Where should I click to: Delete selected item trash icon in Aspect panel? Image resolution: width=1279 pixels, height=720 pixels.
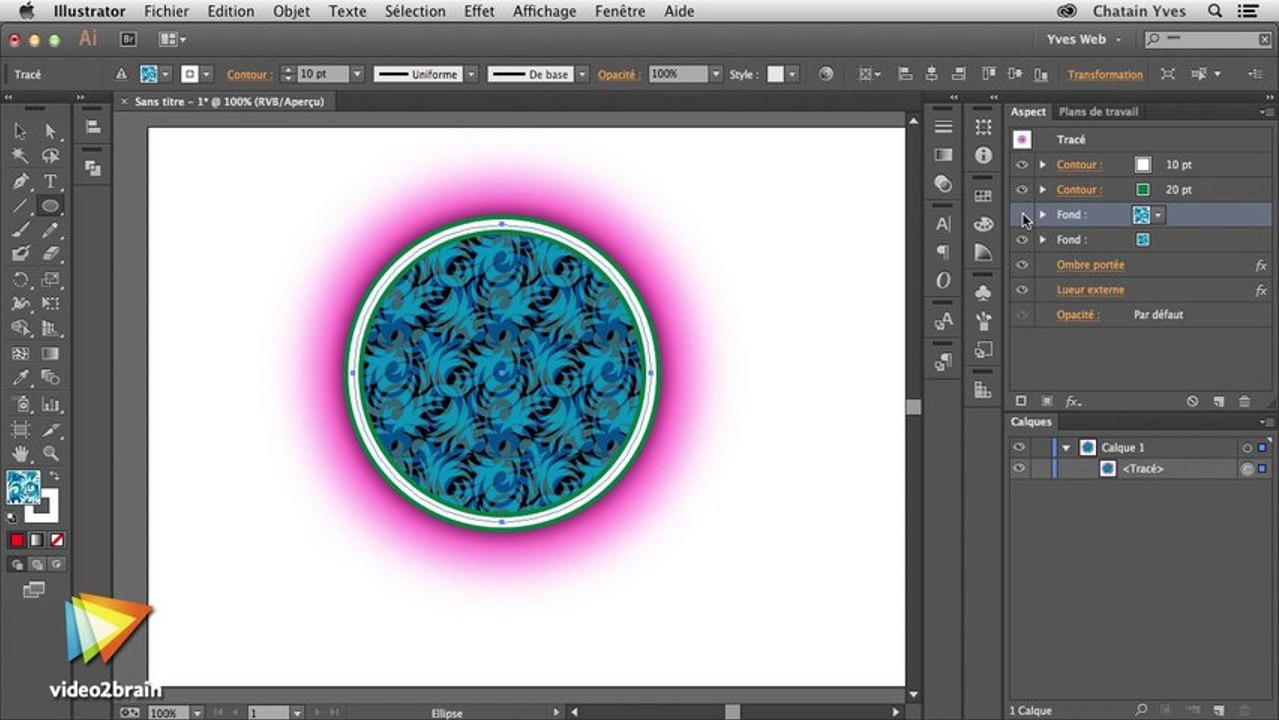pos(1244,401)
